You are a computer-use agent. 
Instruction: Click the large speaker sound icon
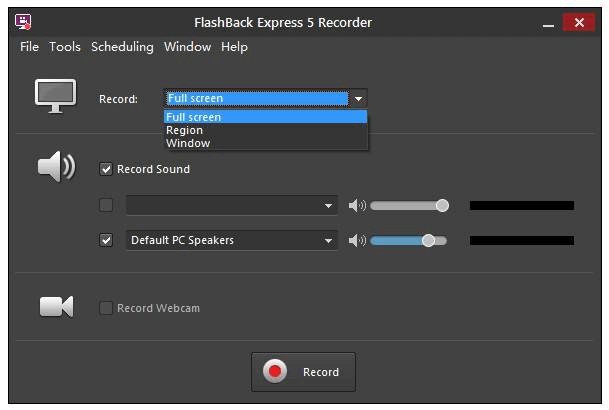click(x=57, y=167)
